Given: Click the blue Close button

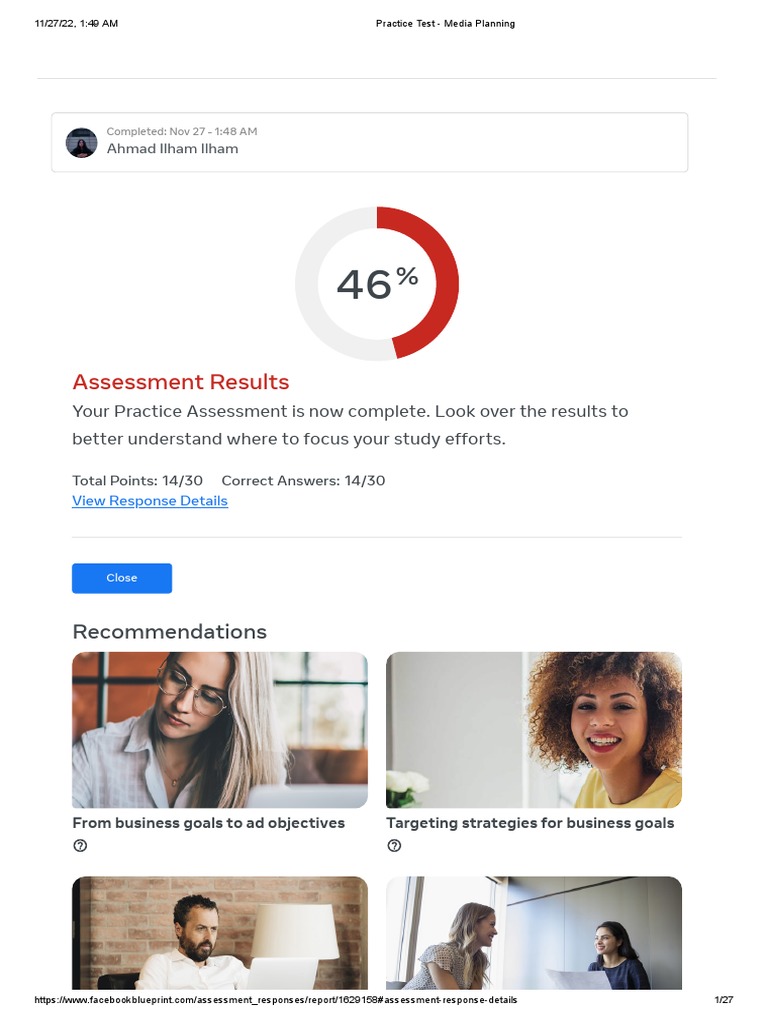Looking at the screenshot, I should 122,578.
